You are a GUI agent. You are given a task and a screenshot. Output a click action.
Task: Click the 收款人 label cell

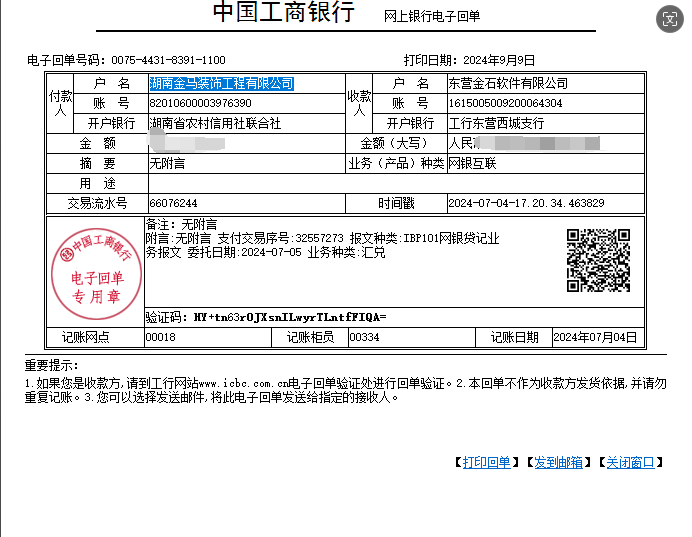point(359,103)
